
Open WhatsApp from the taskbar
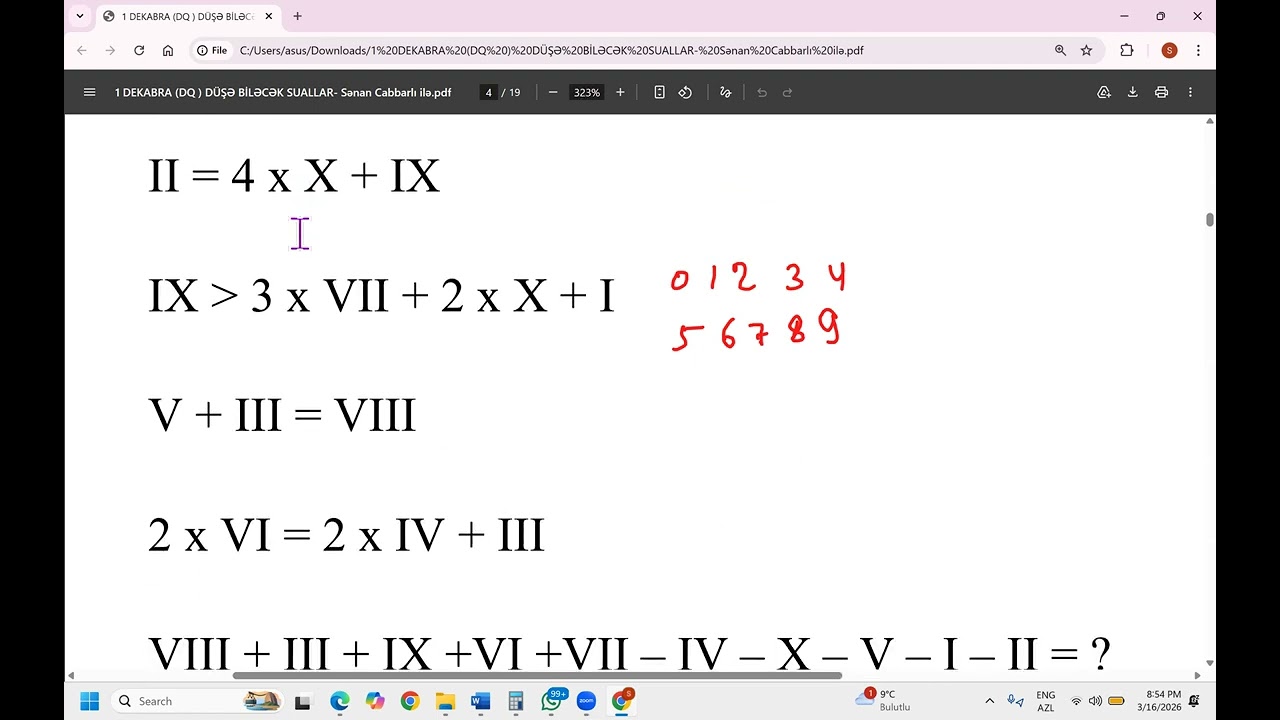click(x=551, y=701)
